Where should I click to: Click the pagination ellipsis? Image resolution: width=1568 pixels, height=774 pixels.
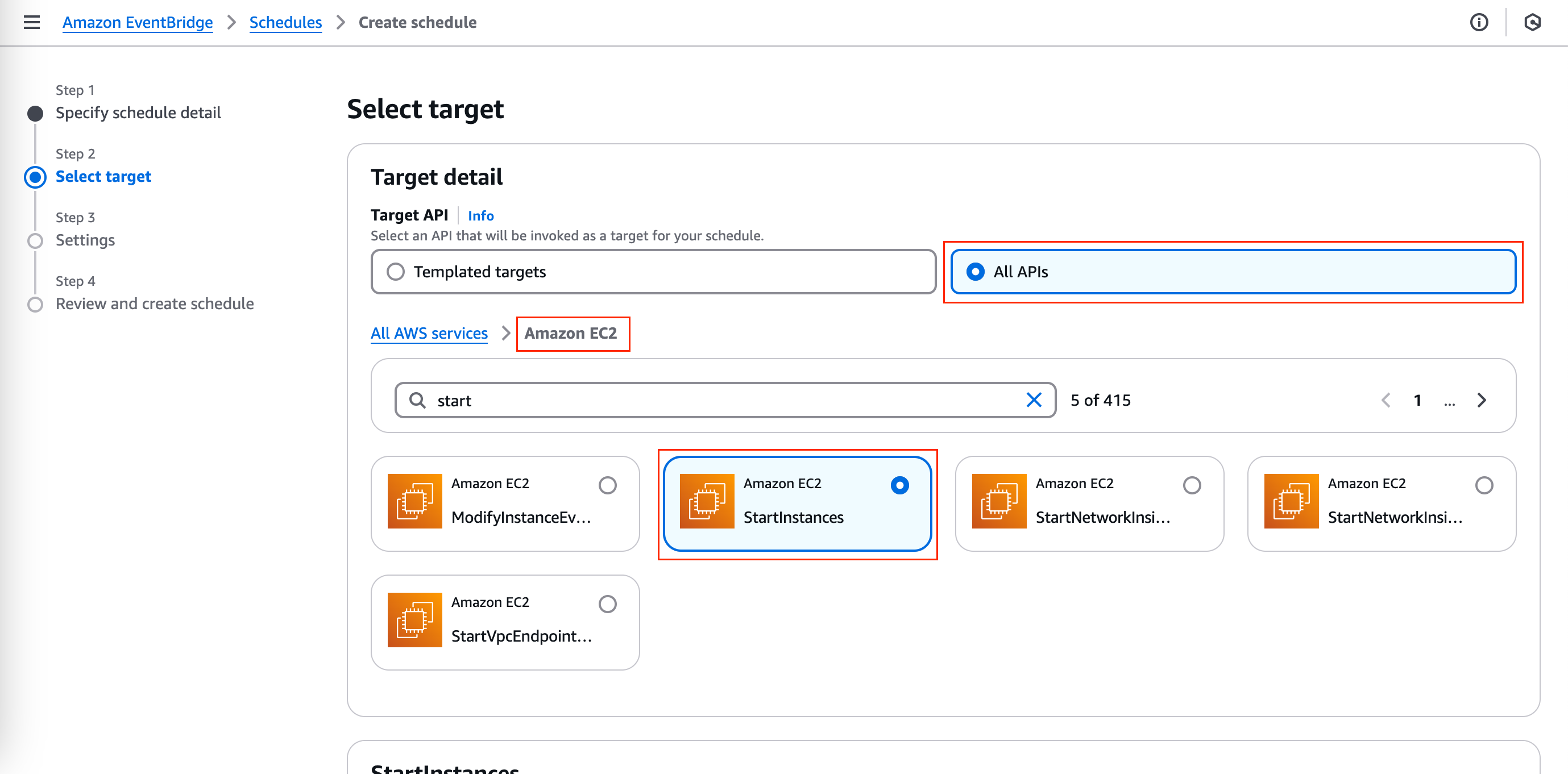point(1449,402)
